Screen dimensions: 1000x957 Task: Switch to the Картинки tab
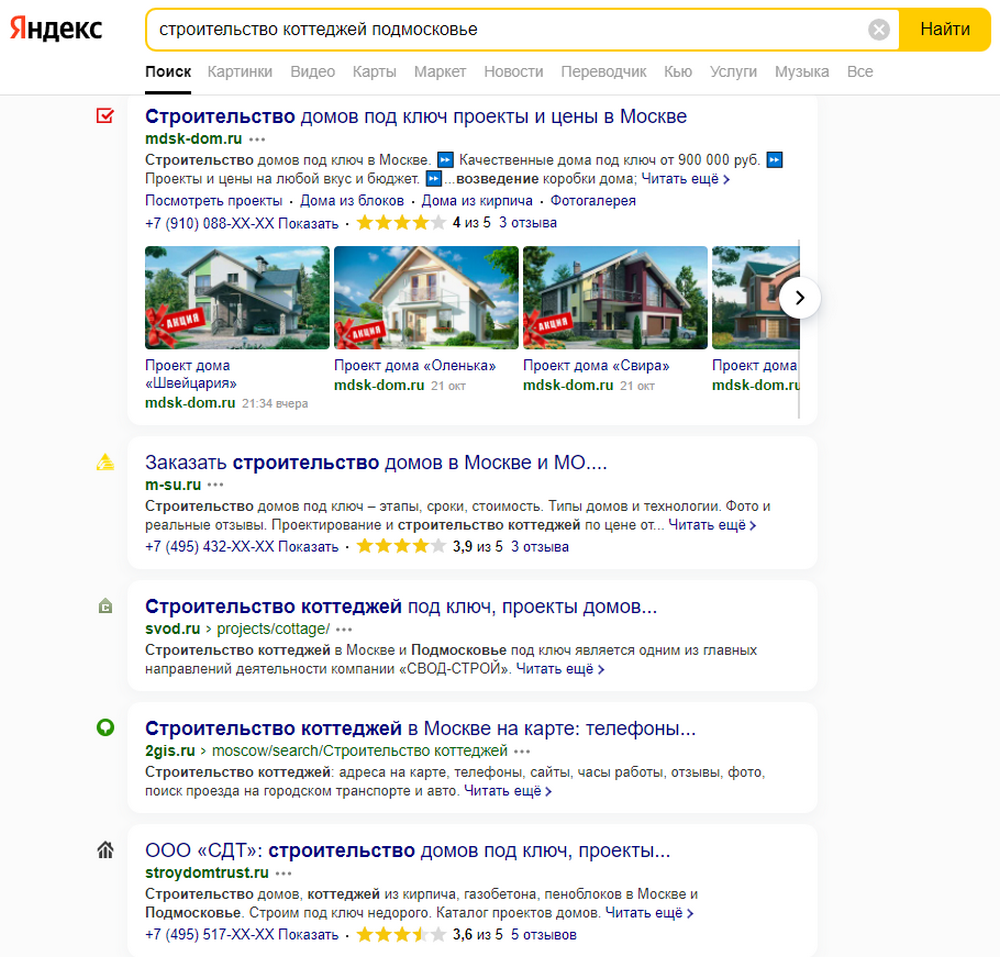[240, 71]
